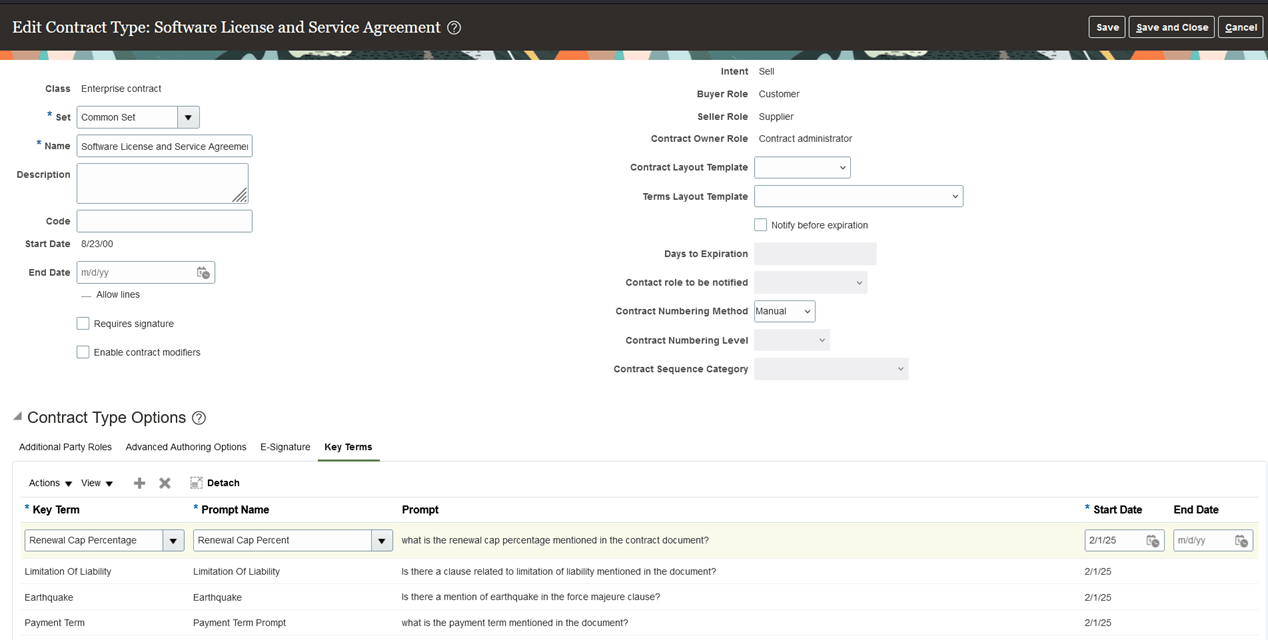Click the delete row X icon
Image resolution: width=1268 pixels, height=640 pixels.
pyautogui.click(x=165, y=483)
